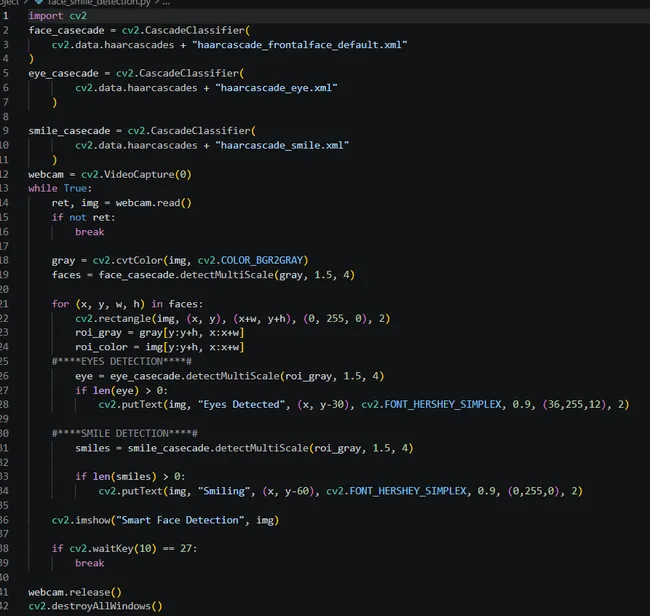Viewport: 650px width, 616px height.
Task: Click on cv2.destroyAllWindows() call
Action: coord(95,606)
